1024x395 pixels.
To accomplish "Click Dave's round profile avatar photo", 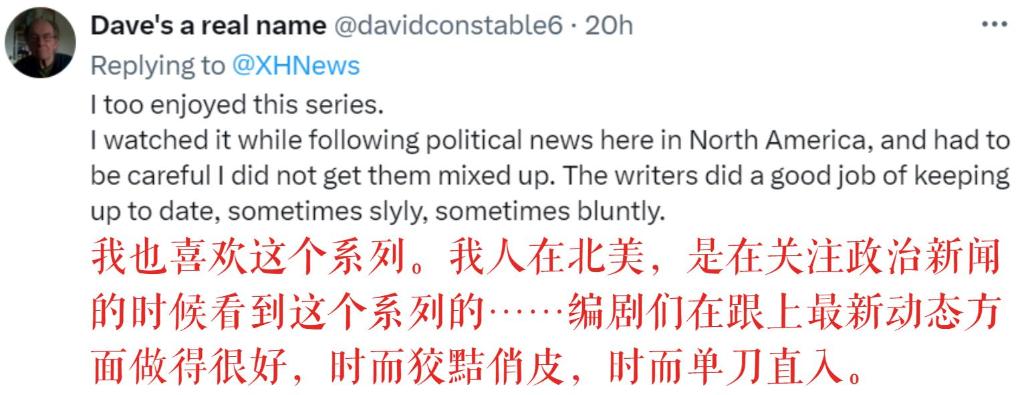I will pyautogui.click(x=40, y=42).
